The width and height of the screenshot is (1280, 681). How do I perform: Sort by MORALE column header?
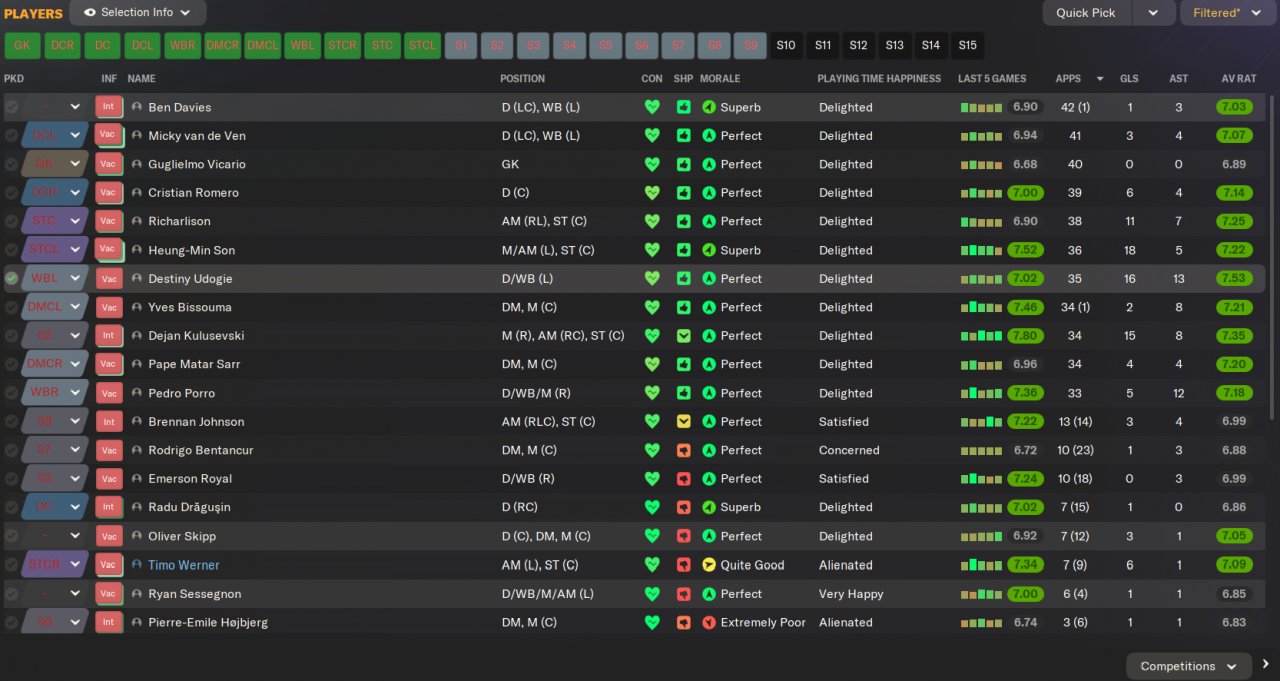720,78
